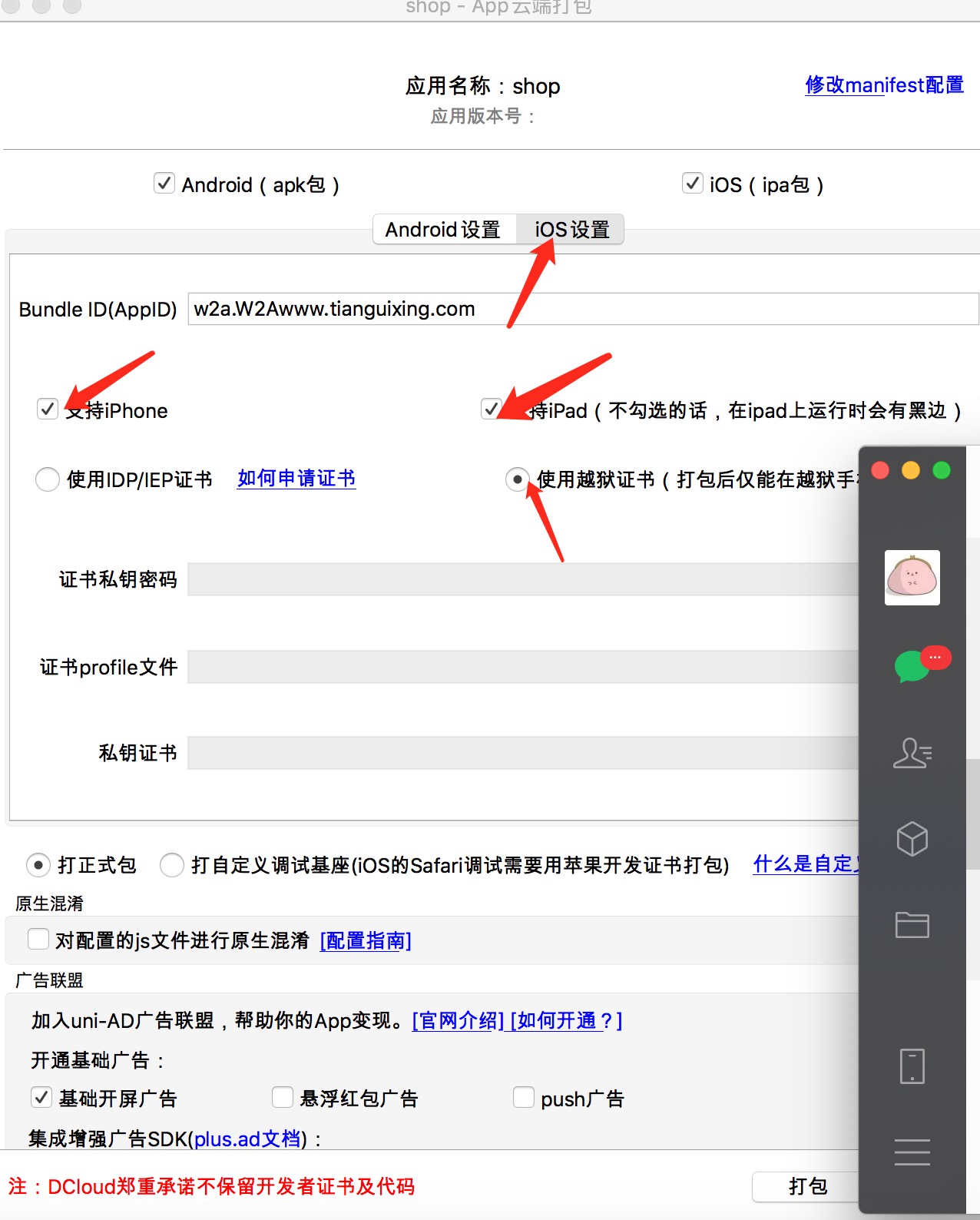The height and width of the screenshot is (1220, 980).
Task: Open 配置指南 link
Action: [366, 940]
